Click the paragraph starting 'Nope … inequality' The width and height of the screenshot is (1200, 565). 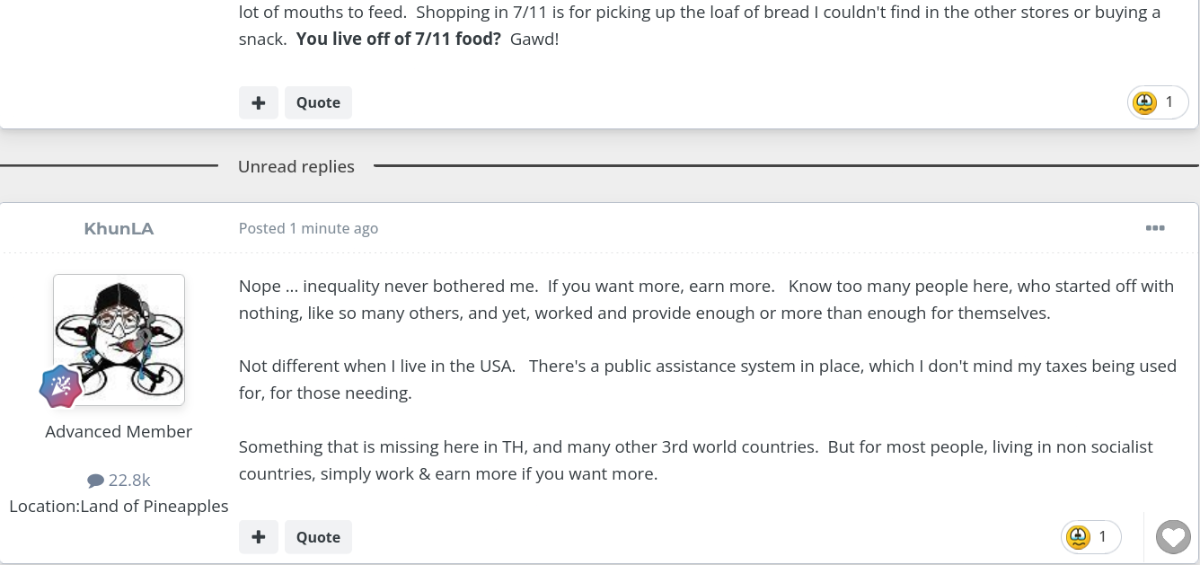click(x=706, y=299)
